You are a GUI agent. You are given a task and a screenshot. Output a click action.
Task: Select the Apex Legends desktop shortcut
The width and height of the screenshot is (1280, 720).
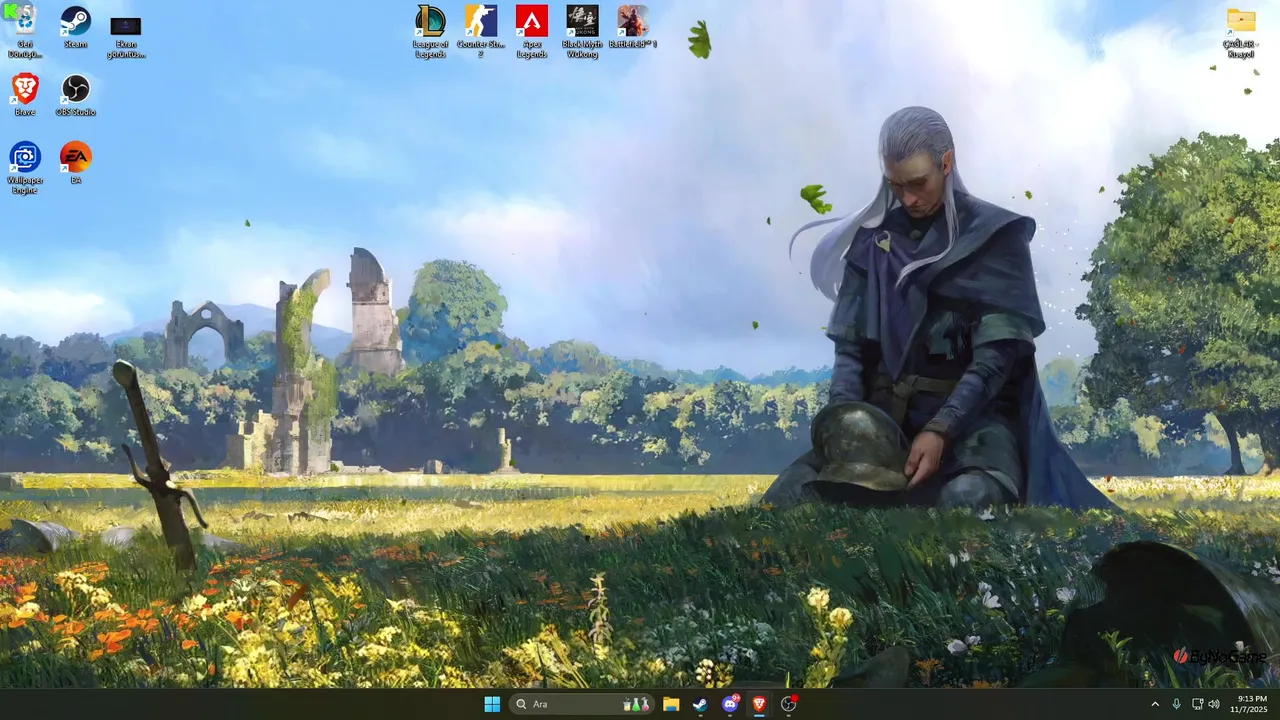click(532, 31)
